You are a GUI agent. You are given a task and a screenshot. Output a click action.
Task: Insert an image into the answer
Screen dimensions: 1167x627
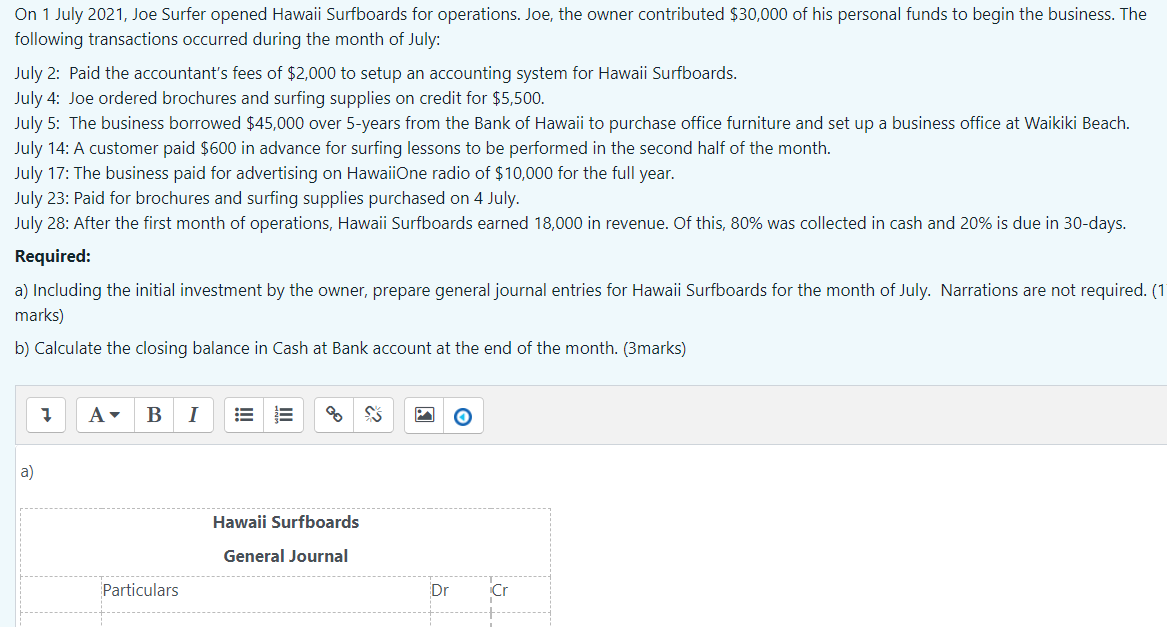pos(424,415)
